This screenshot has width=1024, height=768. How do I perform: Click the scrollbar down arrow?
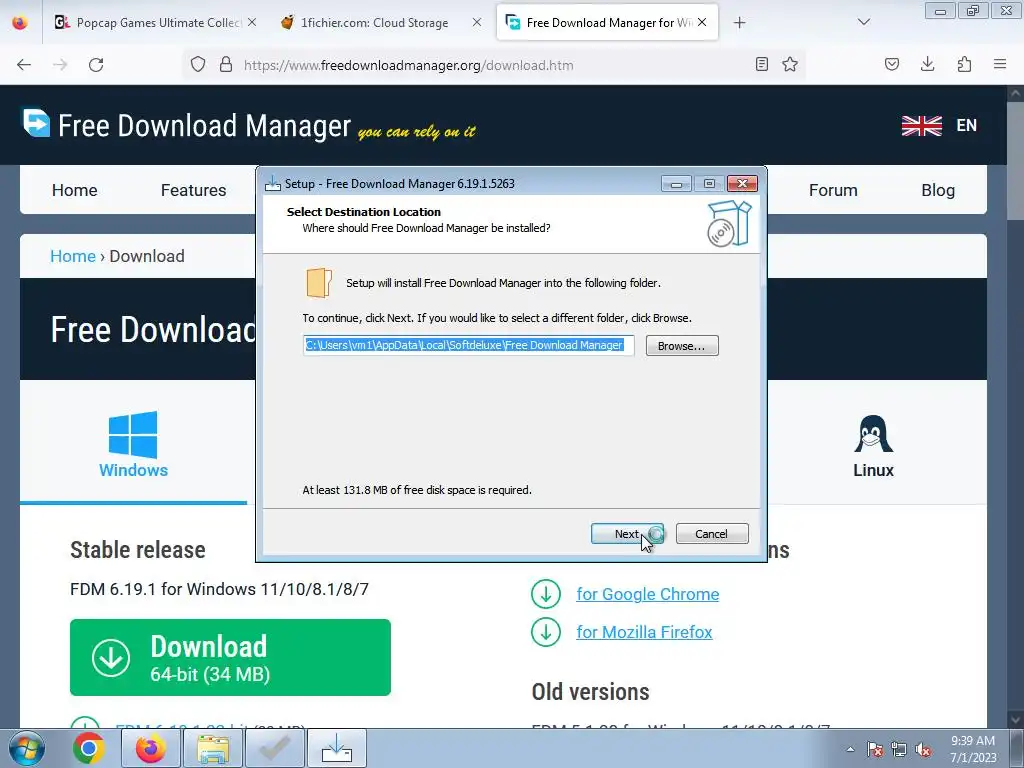point(1015,719)
